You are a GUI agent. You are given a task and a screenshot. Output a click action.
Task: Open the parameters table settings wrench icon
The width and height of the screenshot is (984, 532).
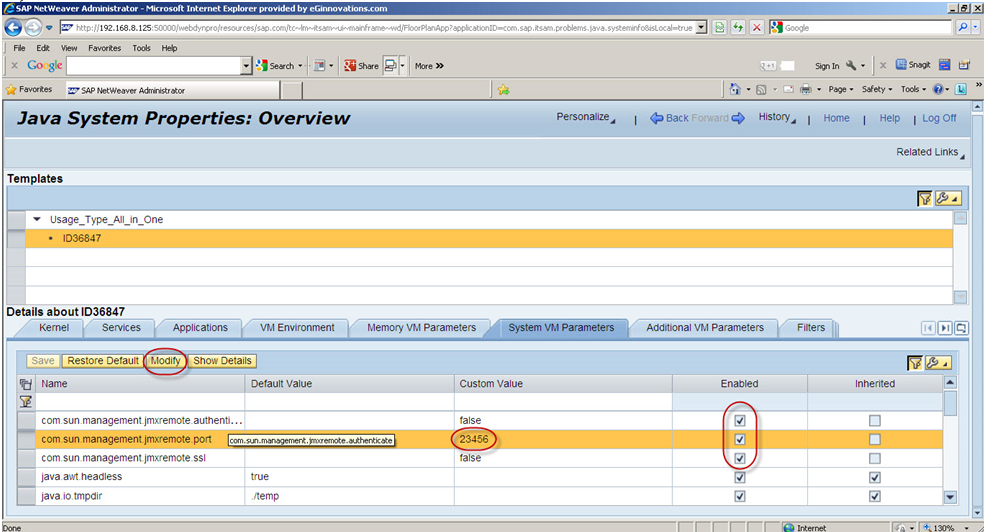(938, 363)
